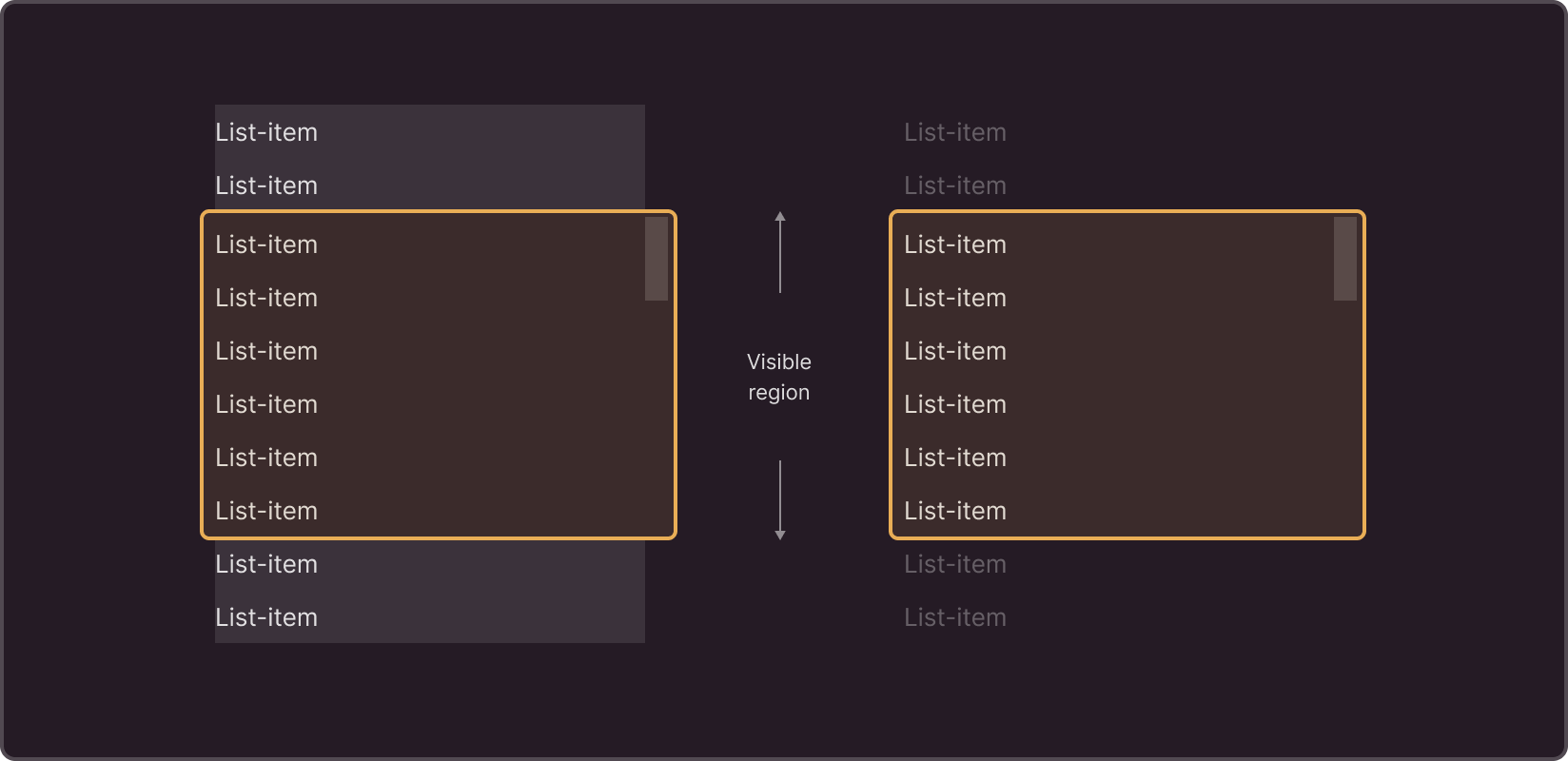Click the downward arrow below Visible region label
1568x761 pixels.
[x=780, y=500]
